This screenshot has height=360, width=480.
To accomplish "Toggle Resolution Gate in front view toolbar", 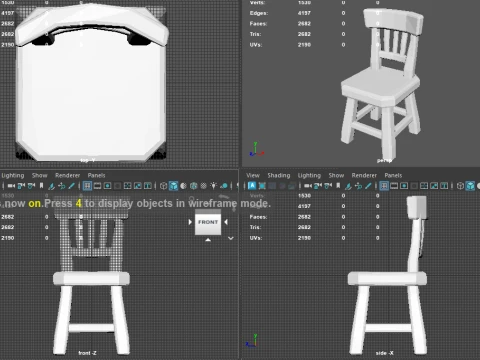I will tap(107, 186).
